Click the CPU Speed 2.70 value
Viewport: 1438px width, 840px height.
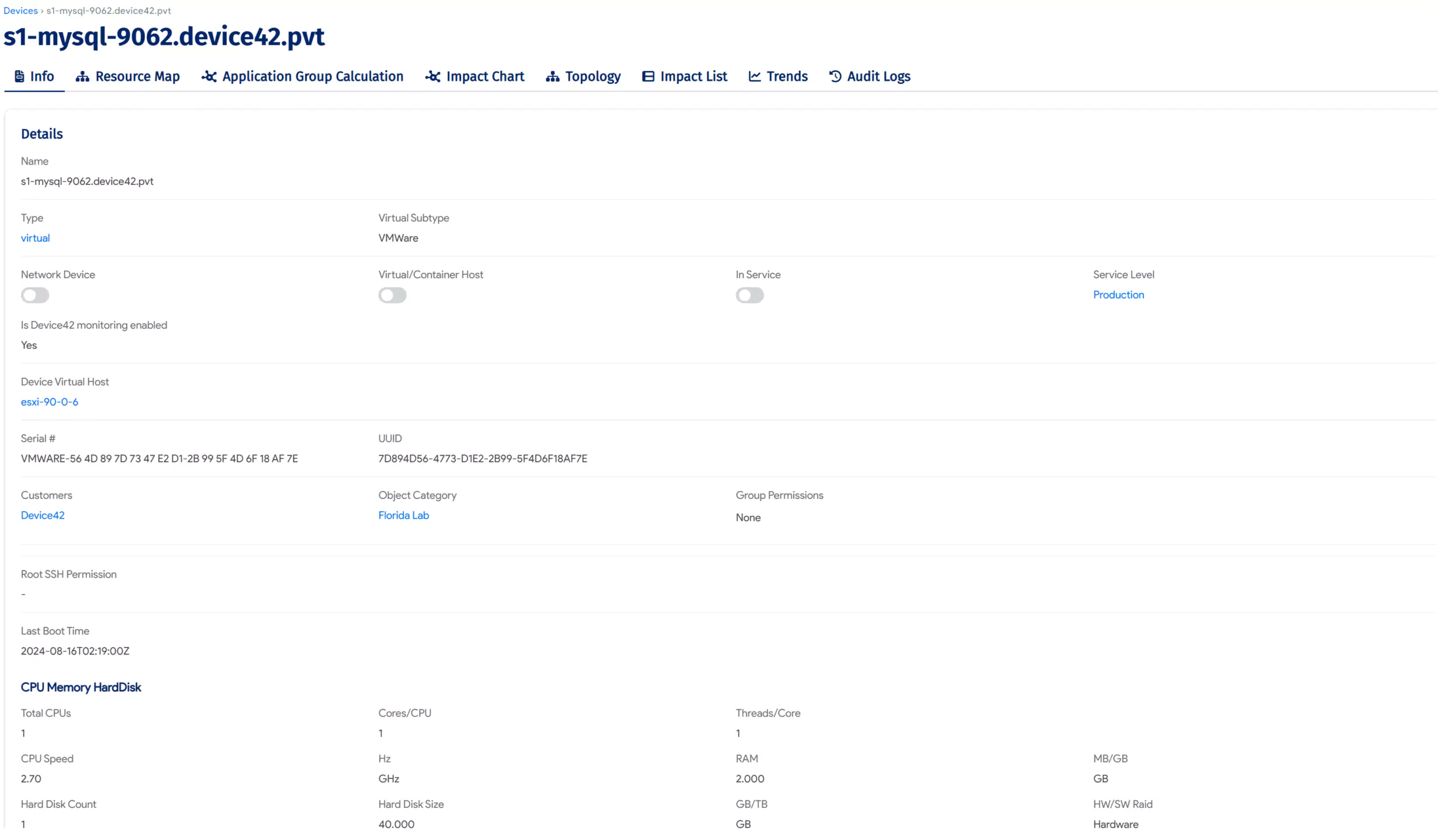pos(31,779)
